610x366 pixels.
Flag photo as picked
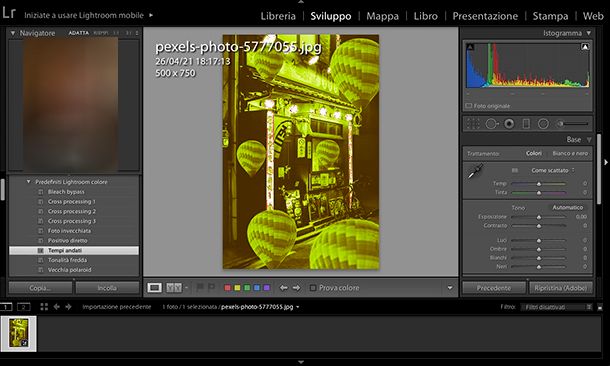coord(200,287)
